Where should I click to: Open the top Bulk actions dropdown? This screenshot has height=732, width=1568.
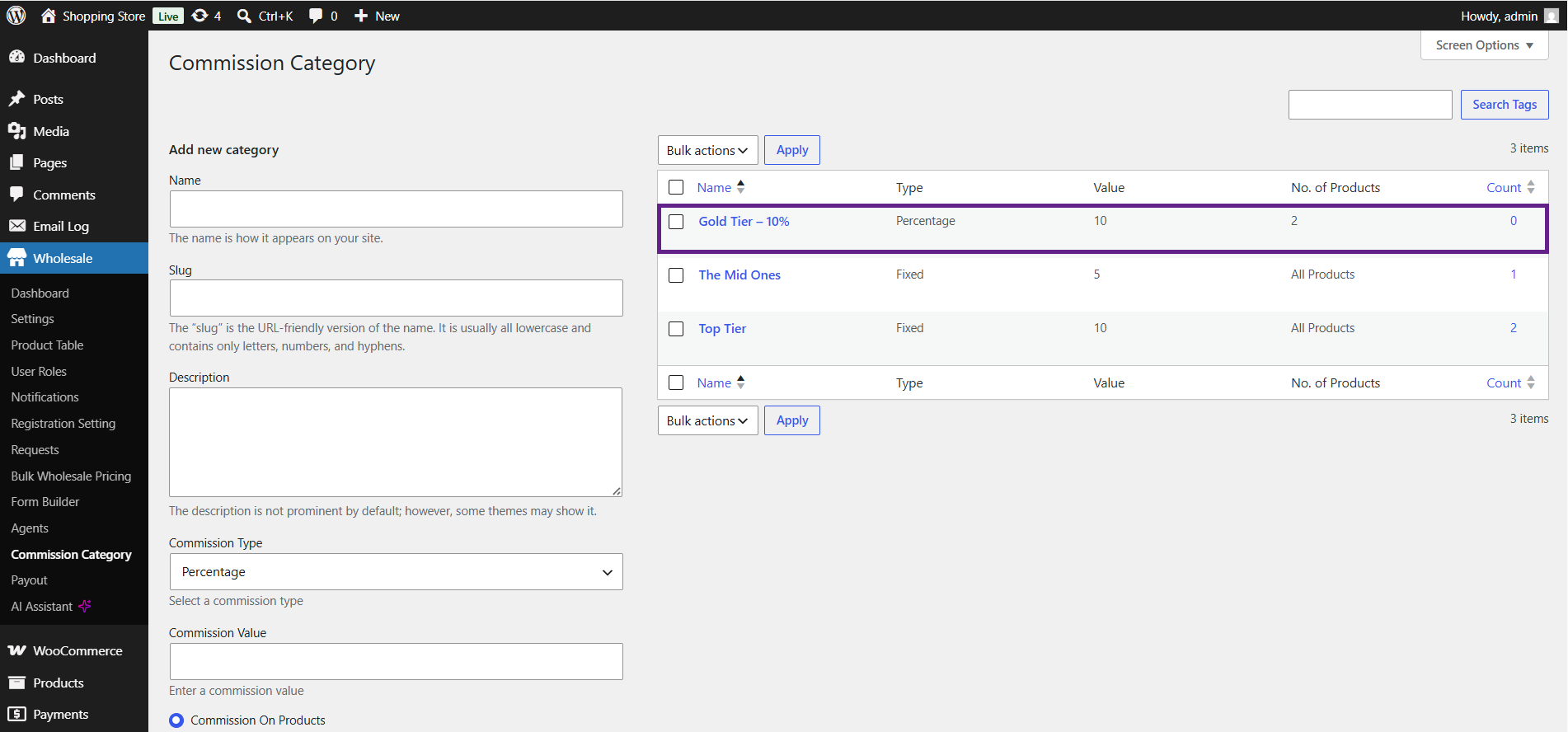click(x=707, y=150)
